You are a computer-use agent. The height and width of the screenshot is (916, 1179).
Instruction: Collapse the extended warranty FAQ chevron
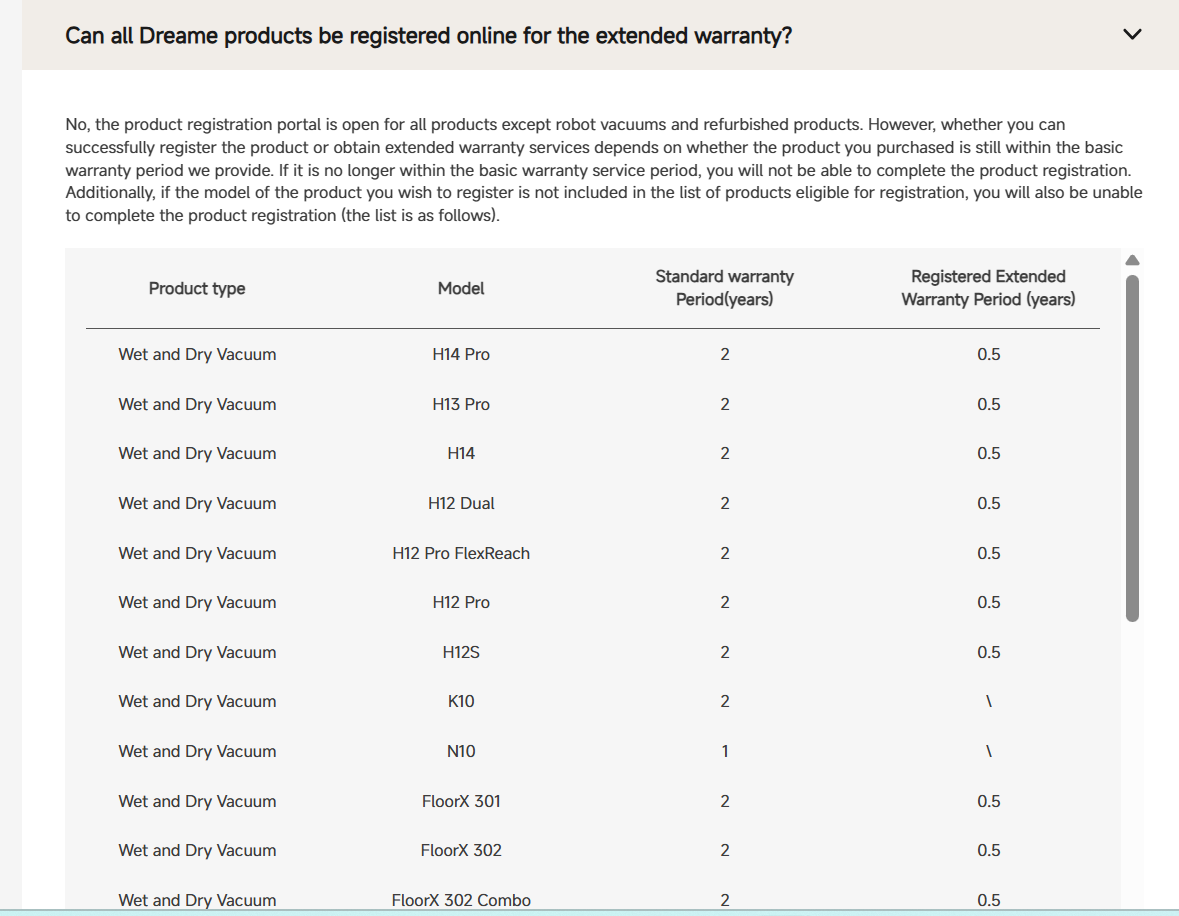tap(1132, 35)
